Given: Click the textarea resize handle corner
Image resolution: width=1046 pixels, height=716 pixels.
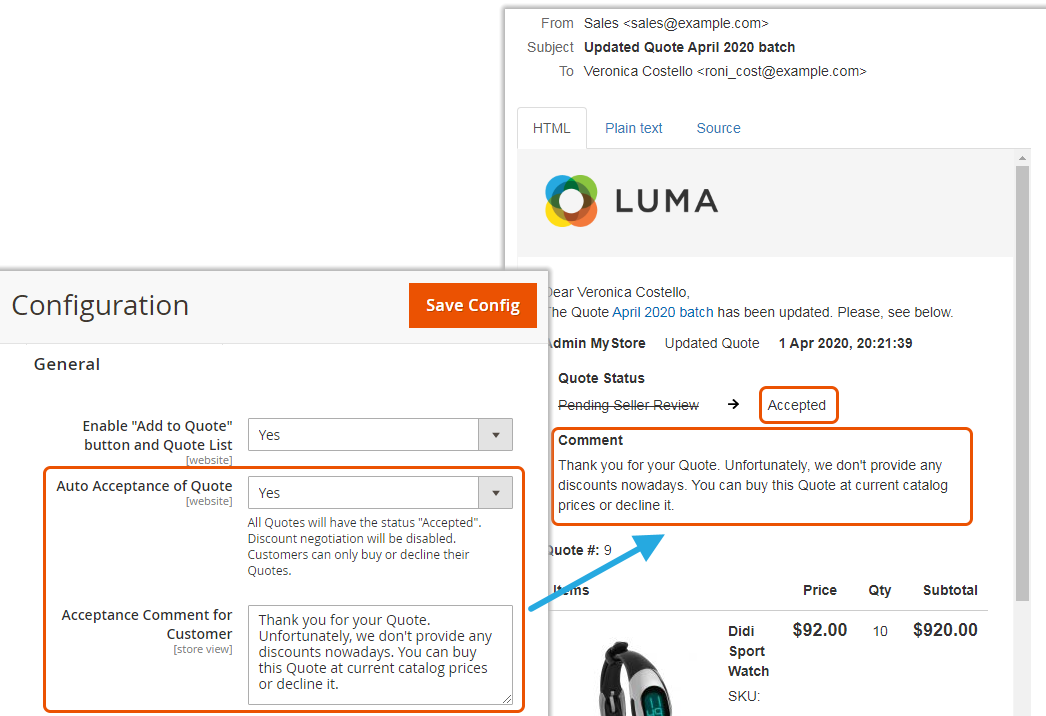Looking at the screenshot, I should click(x=507, y=699).
